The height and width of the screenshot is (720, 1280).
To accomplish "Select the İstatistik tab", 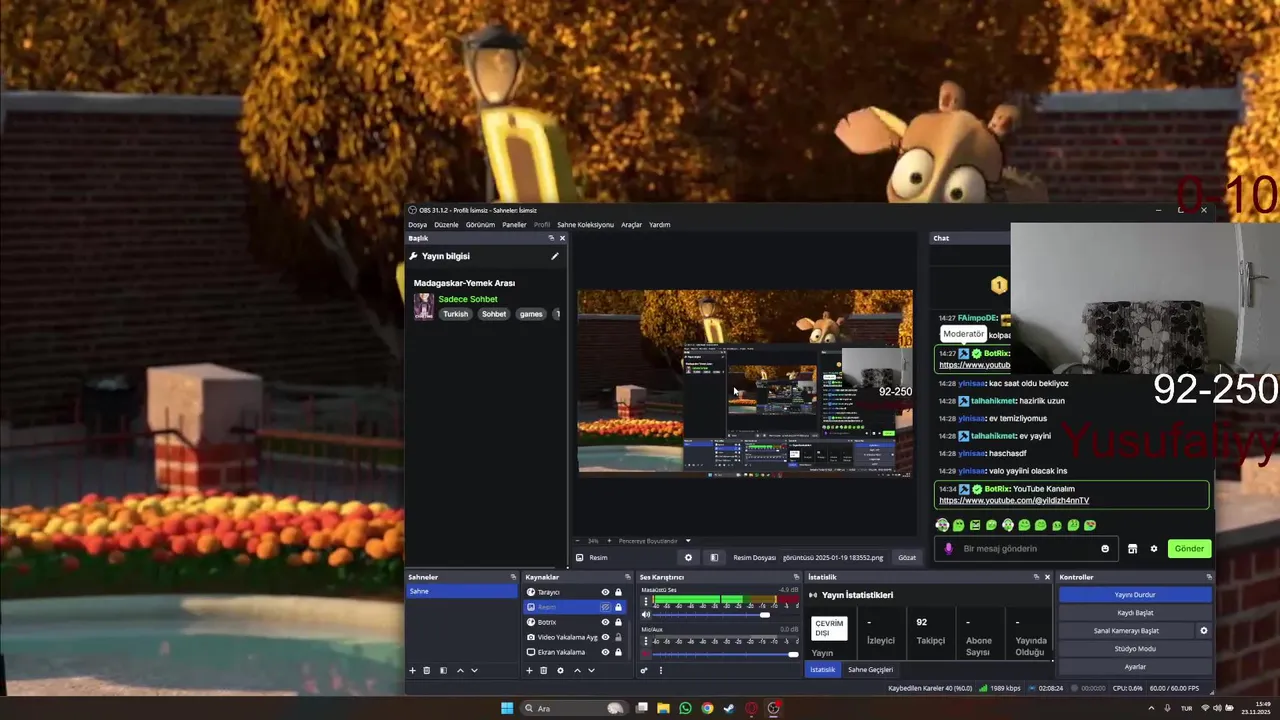I will tap(822, 670).
